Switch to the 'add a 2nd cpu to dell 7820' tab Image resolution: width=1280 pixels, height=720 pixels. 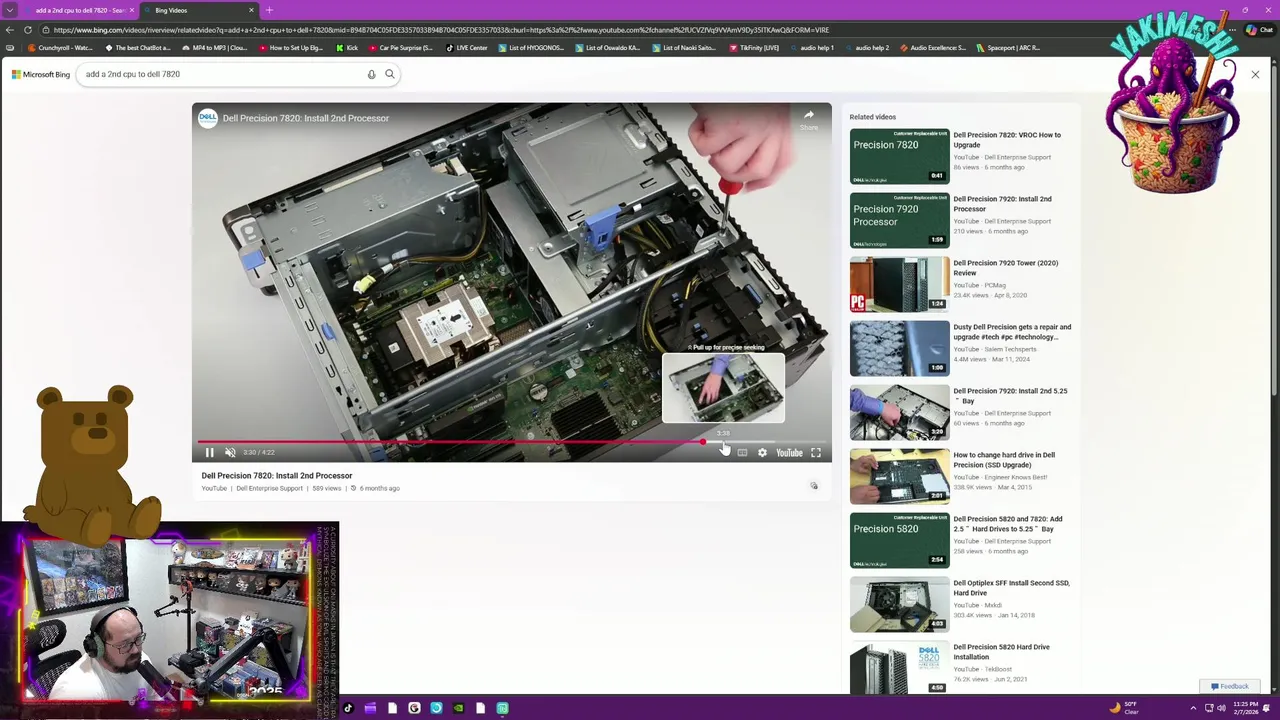(78, 10)
